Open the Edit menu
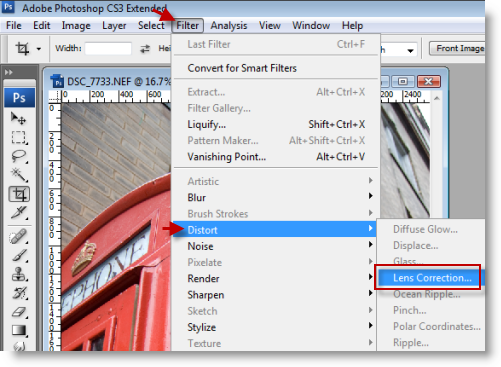Image resolution: width=501 pixels, height=367 pixels. click(42, 25)
